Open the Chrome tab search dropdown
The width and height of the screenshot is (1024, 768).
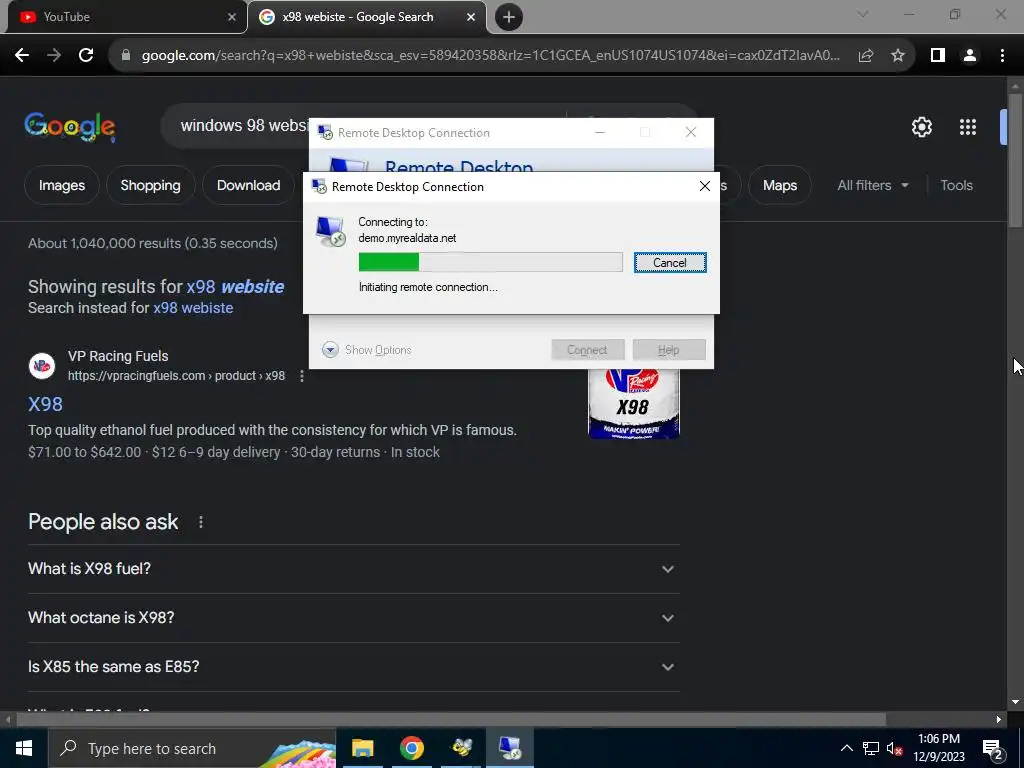[x=863, y=14]
